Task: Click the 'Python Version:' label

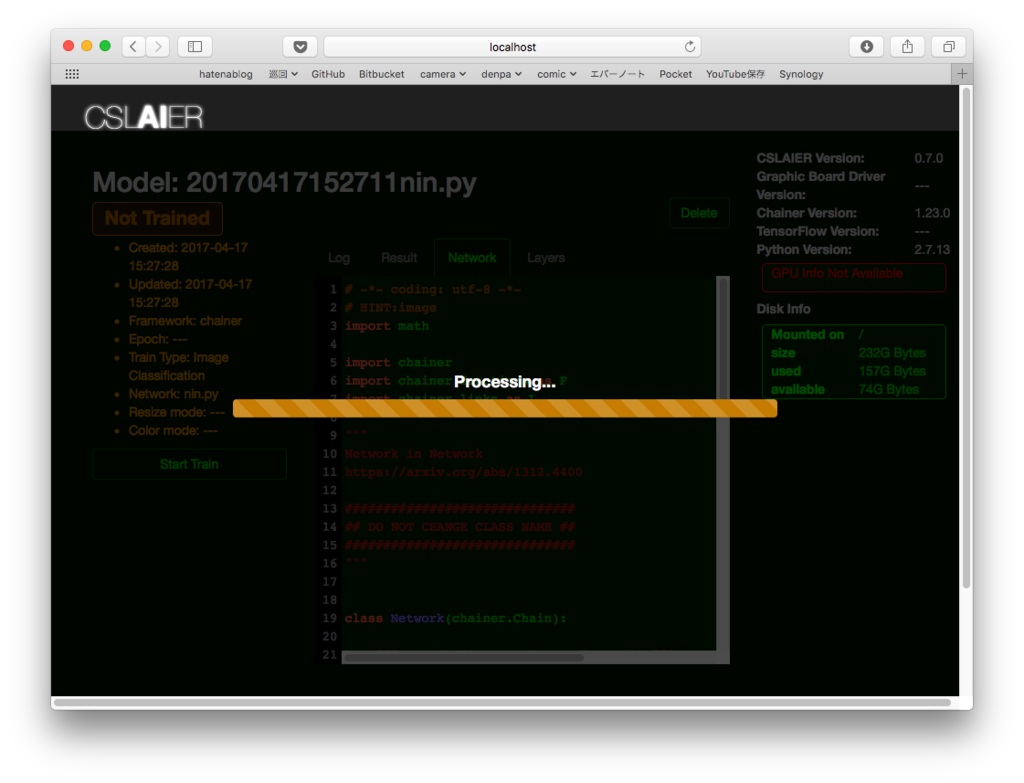Action: click(804, 249)
